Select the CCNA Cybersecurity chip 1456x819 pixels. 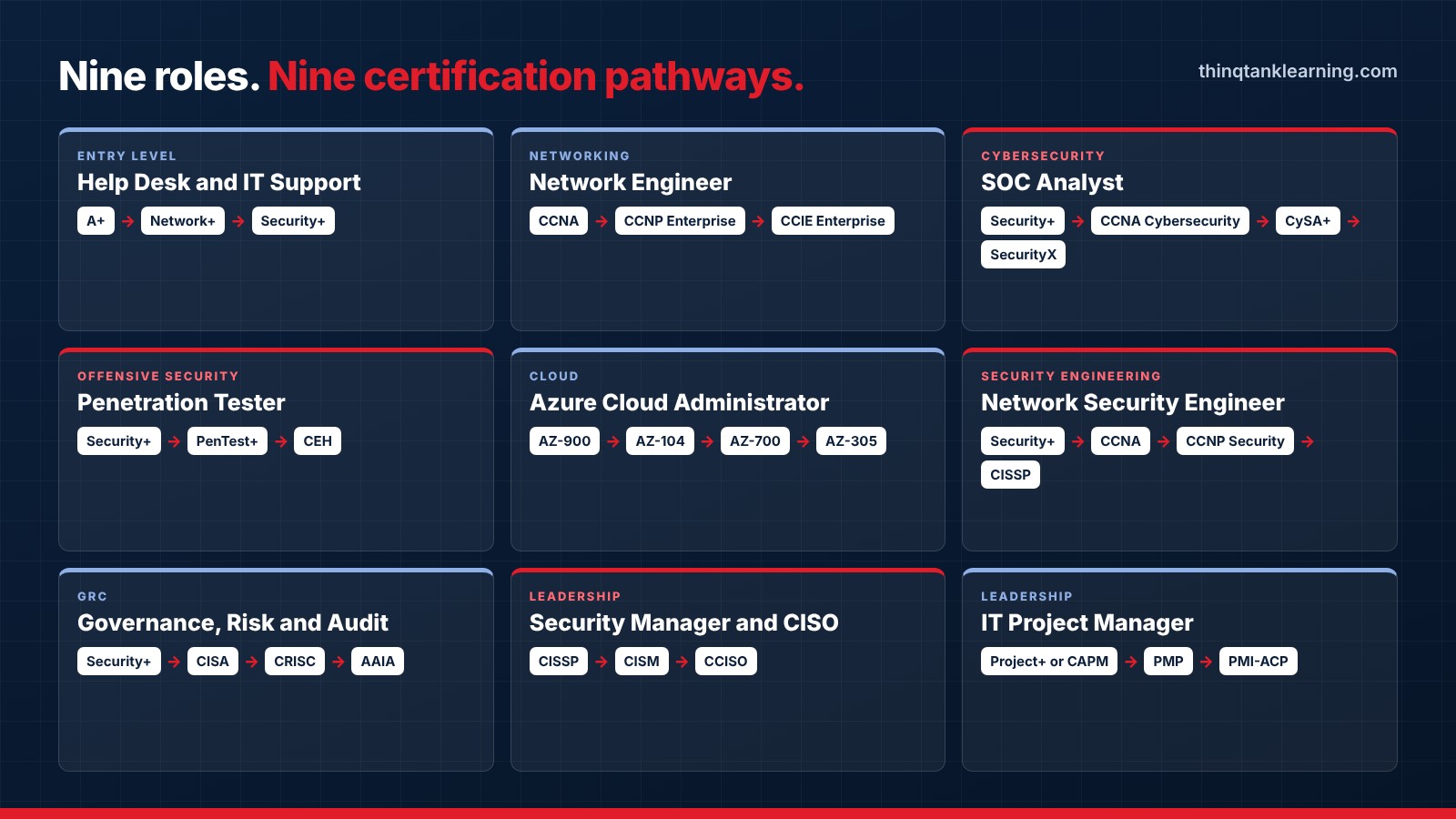pos(1170,221)
